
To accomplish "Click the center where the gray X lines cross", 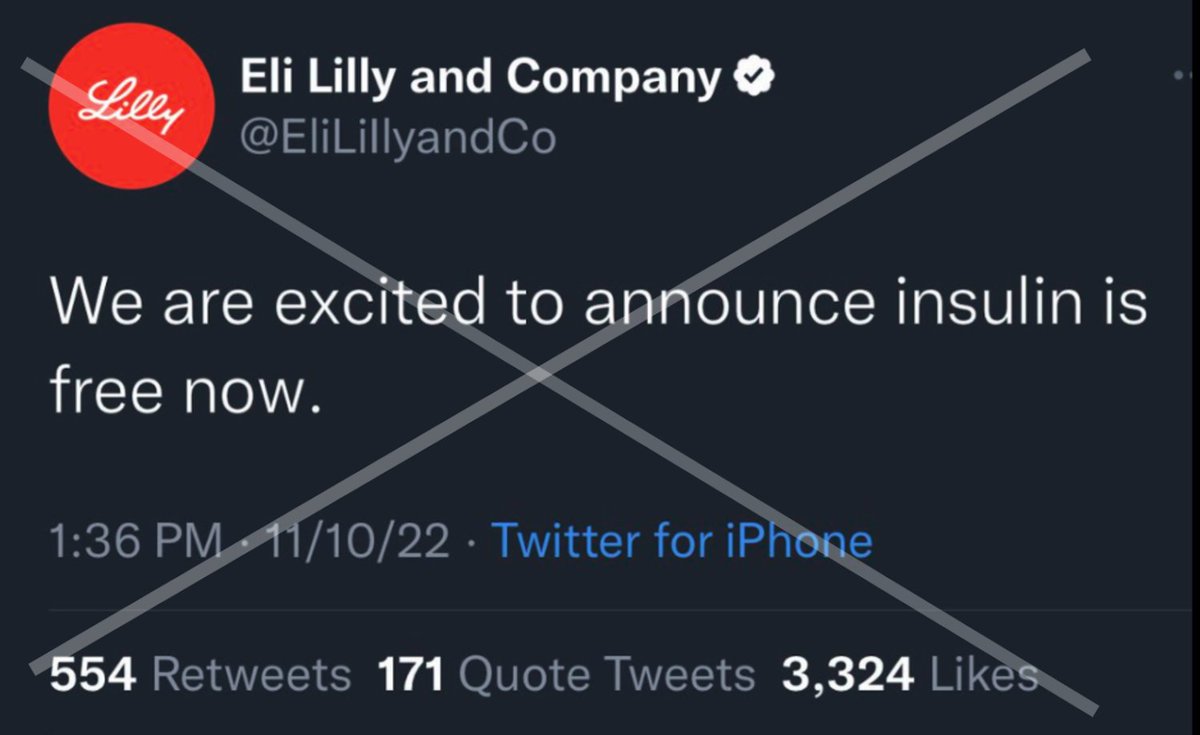I will pyautogui.click(x=540, y=375).
